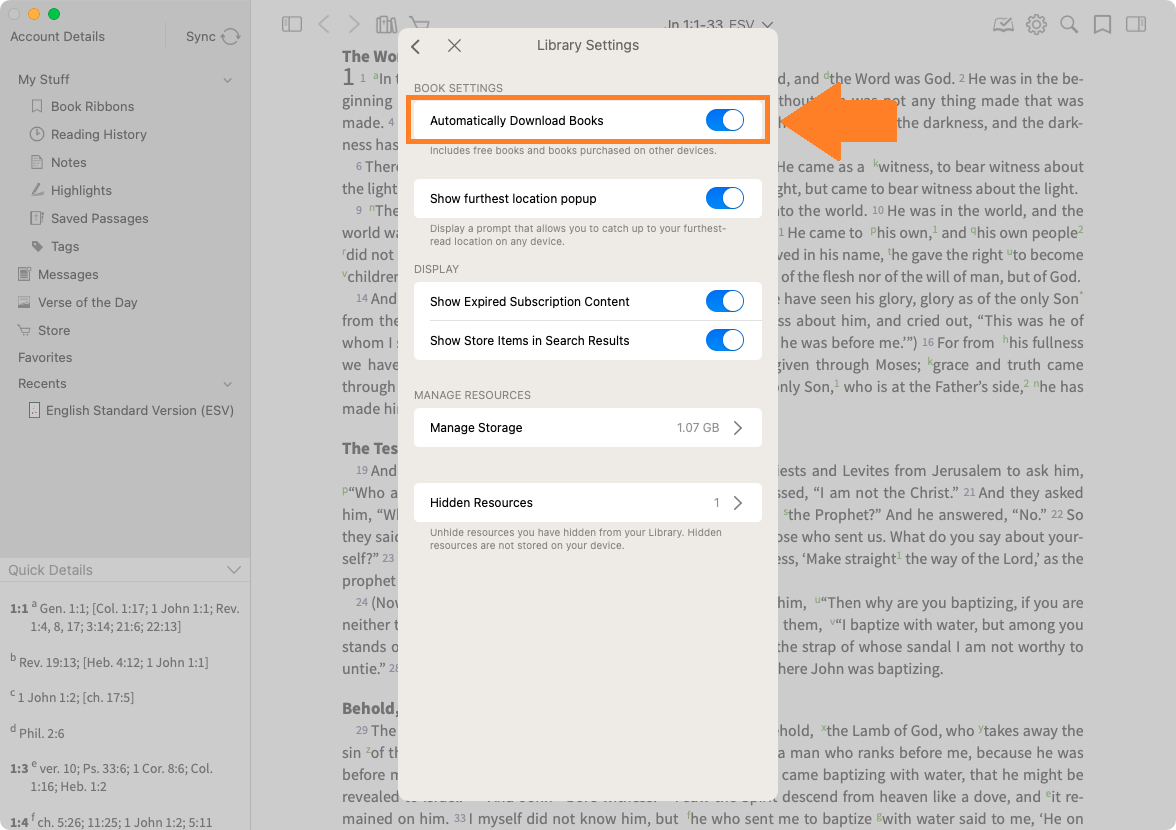Open Hidden Resources list
The image size is (1176, 830).
point(588,503)
